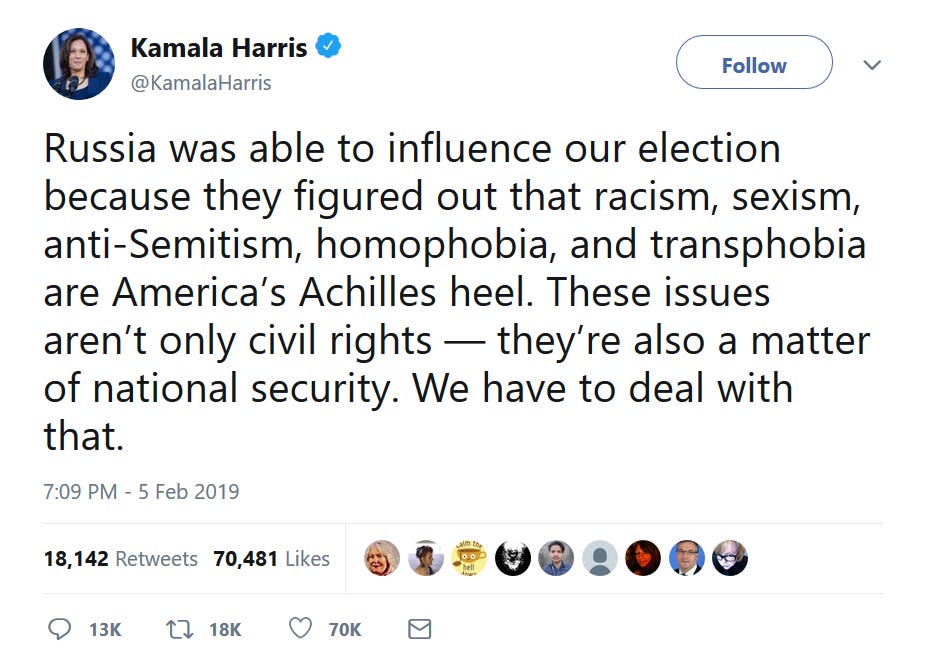
Task: View the 18,142 Retweets list
Action: tap(120, 559)
